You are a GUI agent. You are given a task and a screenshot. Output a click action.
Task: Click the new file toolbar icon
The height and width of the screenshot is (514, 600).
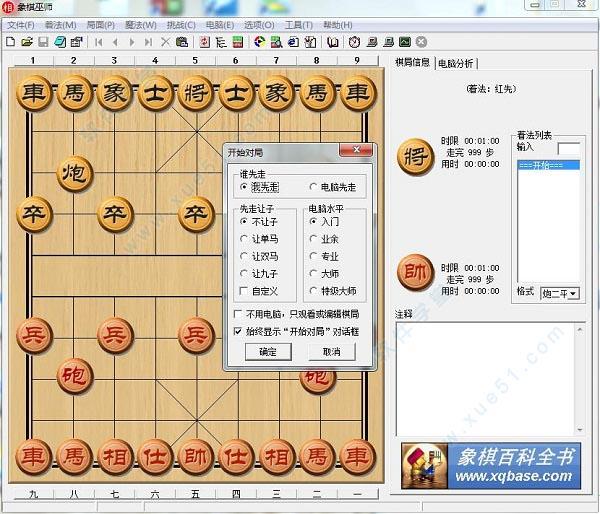click(x=11, y=42)
